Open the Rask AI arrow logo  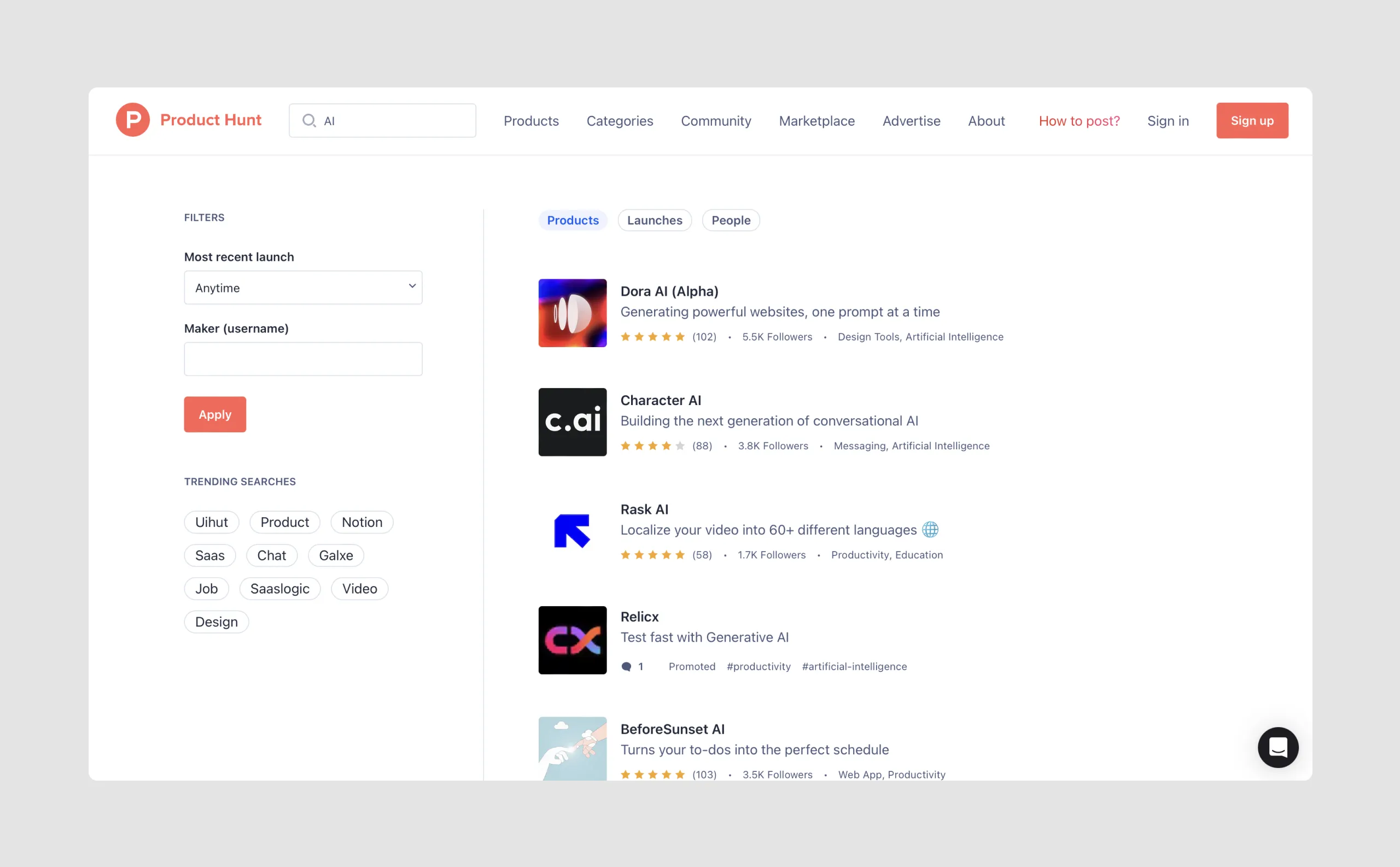click(573, 531)
